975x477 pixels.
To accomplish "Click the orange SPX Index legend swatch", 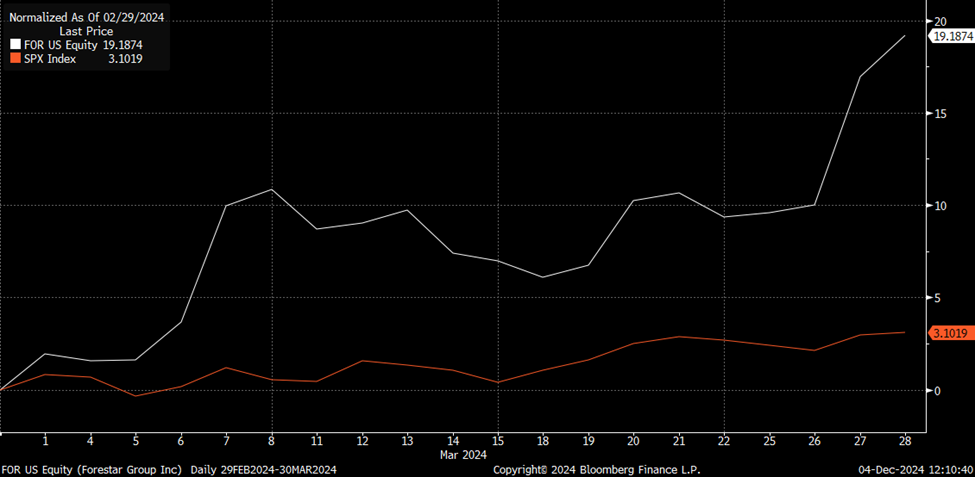I will click(x=15, y=59).
